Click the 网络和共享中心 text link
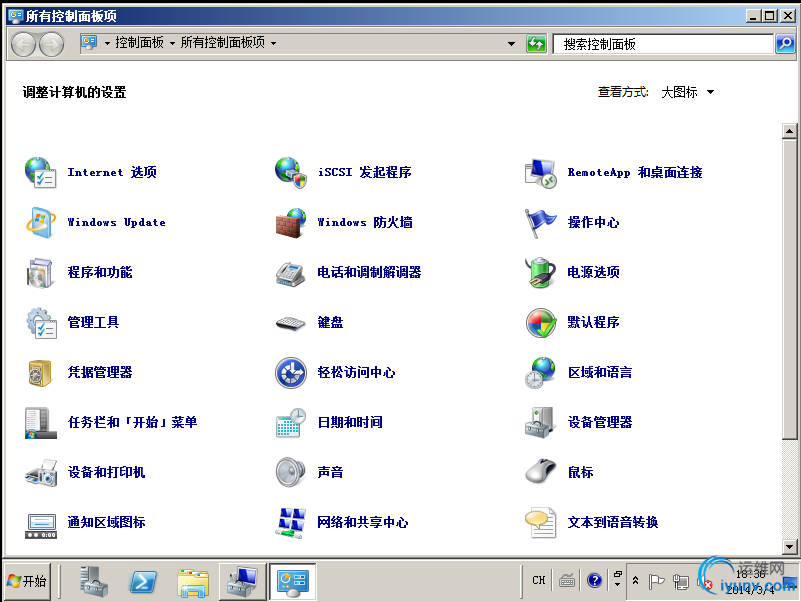The width and height of the screenshot is (801, 602). [363, 522]
